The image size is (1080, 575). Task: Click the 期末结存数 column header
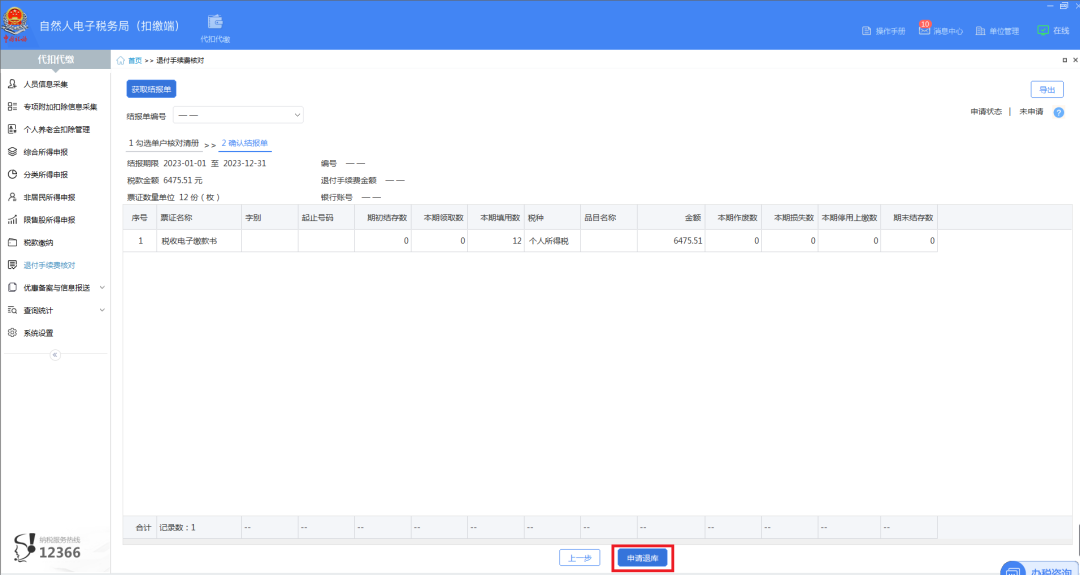click(x=909, y=217)
